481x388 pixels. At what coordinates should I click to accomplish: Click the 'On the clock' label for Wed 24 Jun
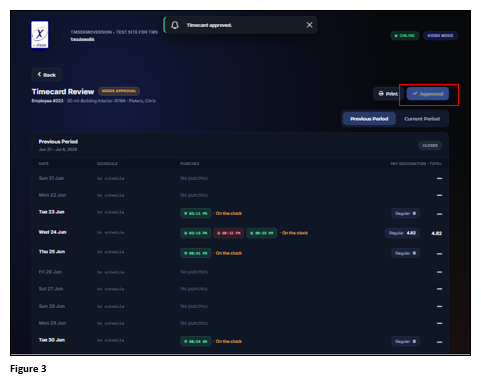coord(295,233)
